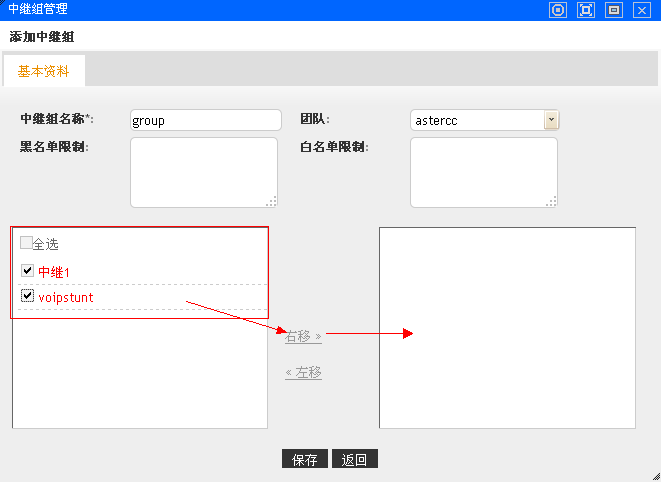Click the fullscreen corner-brackets icon
Viewport: 661px width, 482px height.
click(x=587, y=10)
